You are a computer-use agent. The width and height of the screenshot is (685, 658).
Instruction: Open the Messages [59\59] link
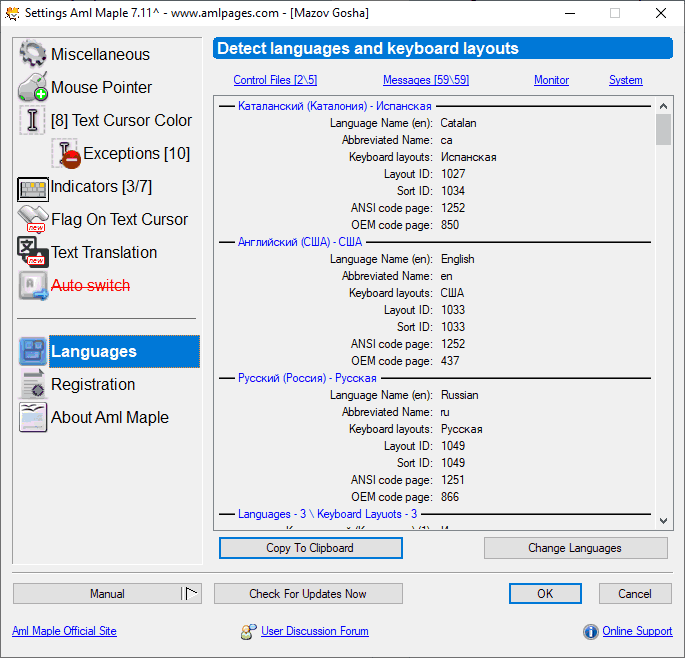pyautogui.click(x=426, y=80)
